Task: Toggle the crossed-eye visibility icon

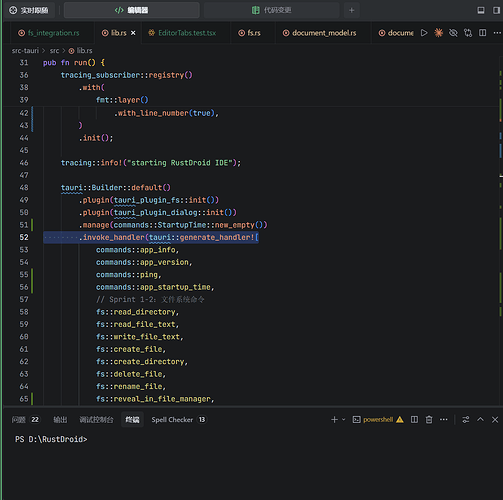Action: [453, 33]
